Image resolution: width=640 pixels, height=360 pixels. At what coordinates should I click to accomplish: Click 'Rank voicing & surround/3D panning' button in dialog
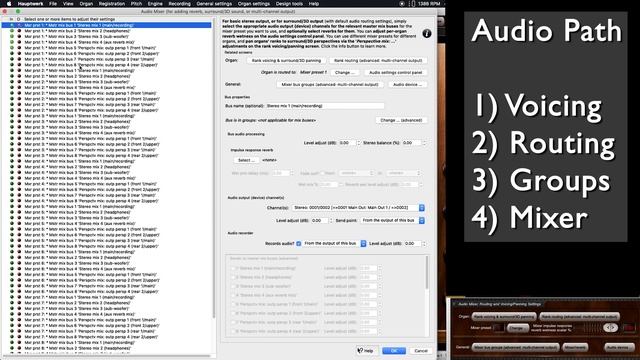pyautogui.click(x=286, y=60)
